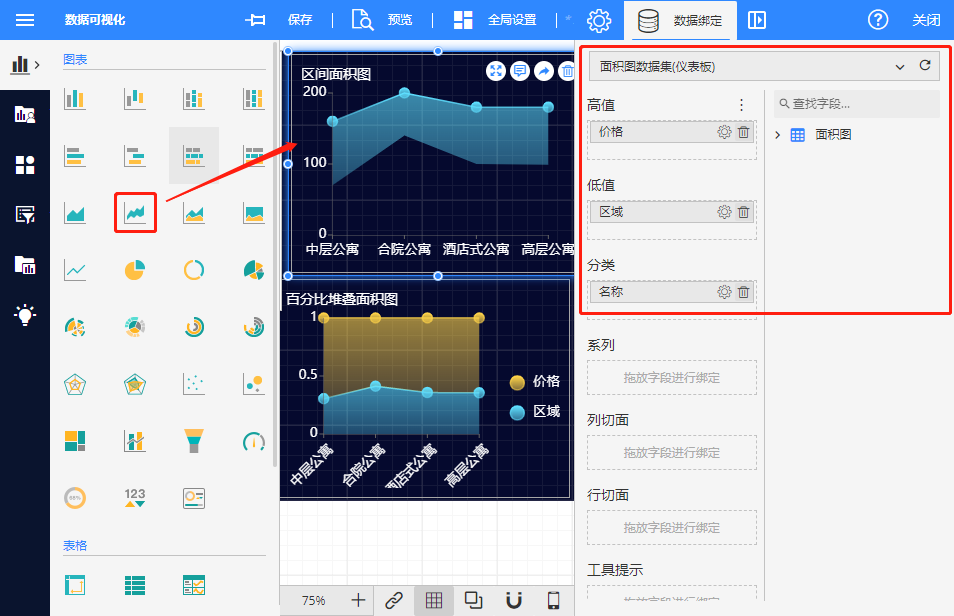The image size is (954, 616).
Task: Refresh the dataset list
Action: 925,66
